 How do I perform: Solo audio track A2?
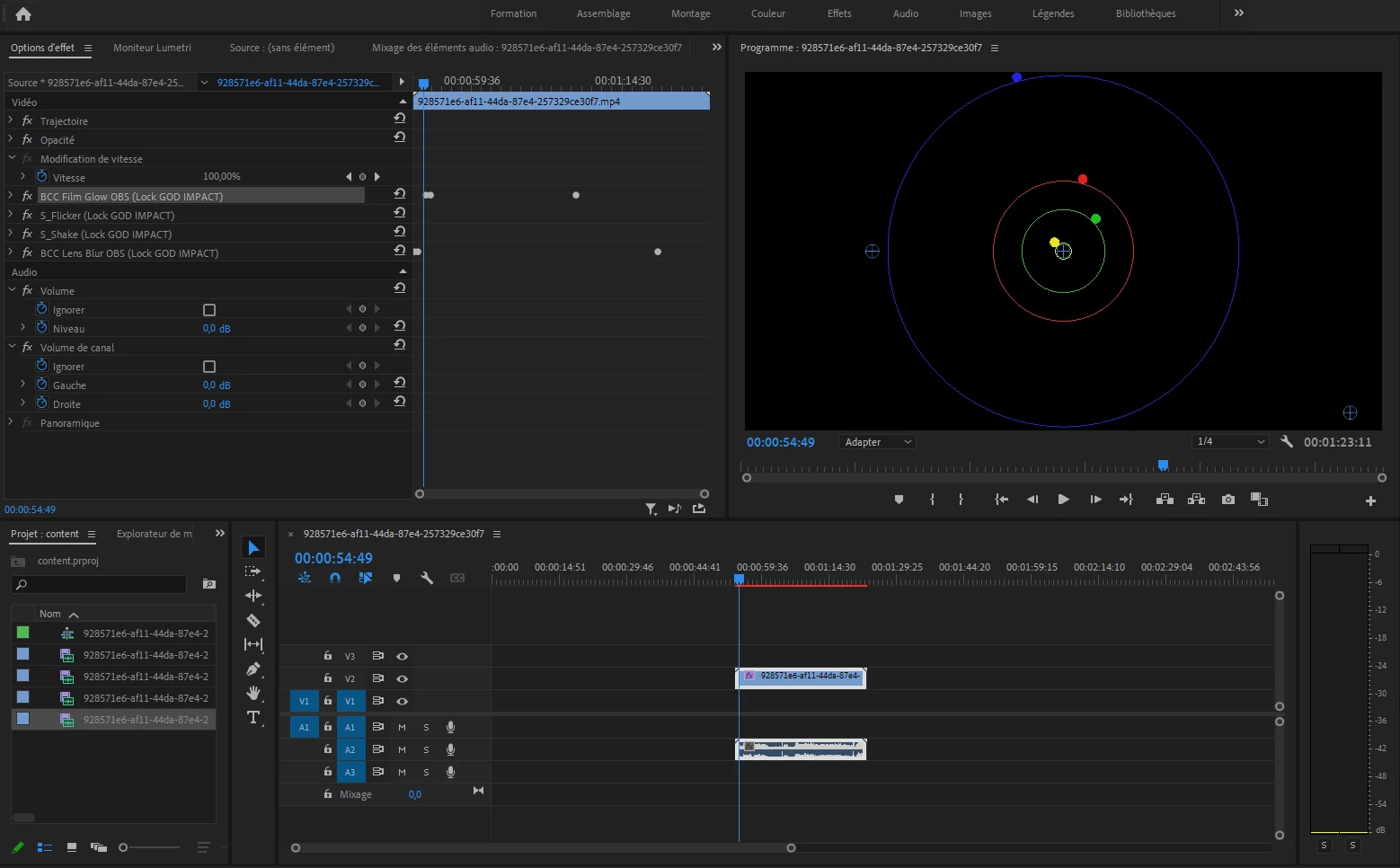[426, 750]
